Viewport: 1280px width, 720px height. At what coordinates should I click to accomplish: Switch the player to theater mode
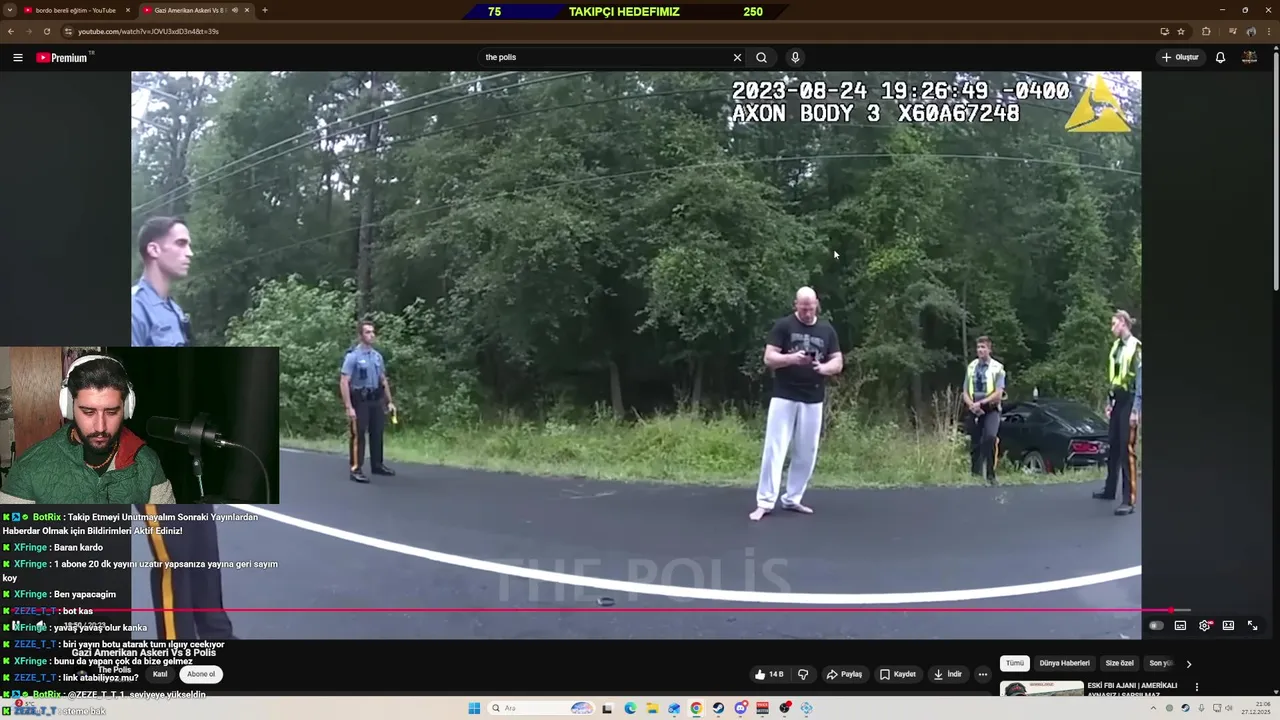pyautogui.click(x=1228, y=626)
